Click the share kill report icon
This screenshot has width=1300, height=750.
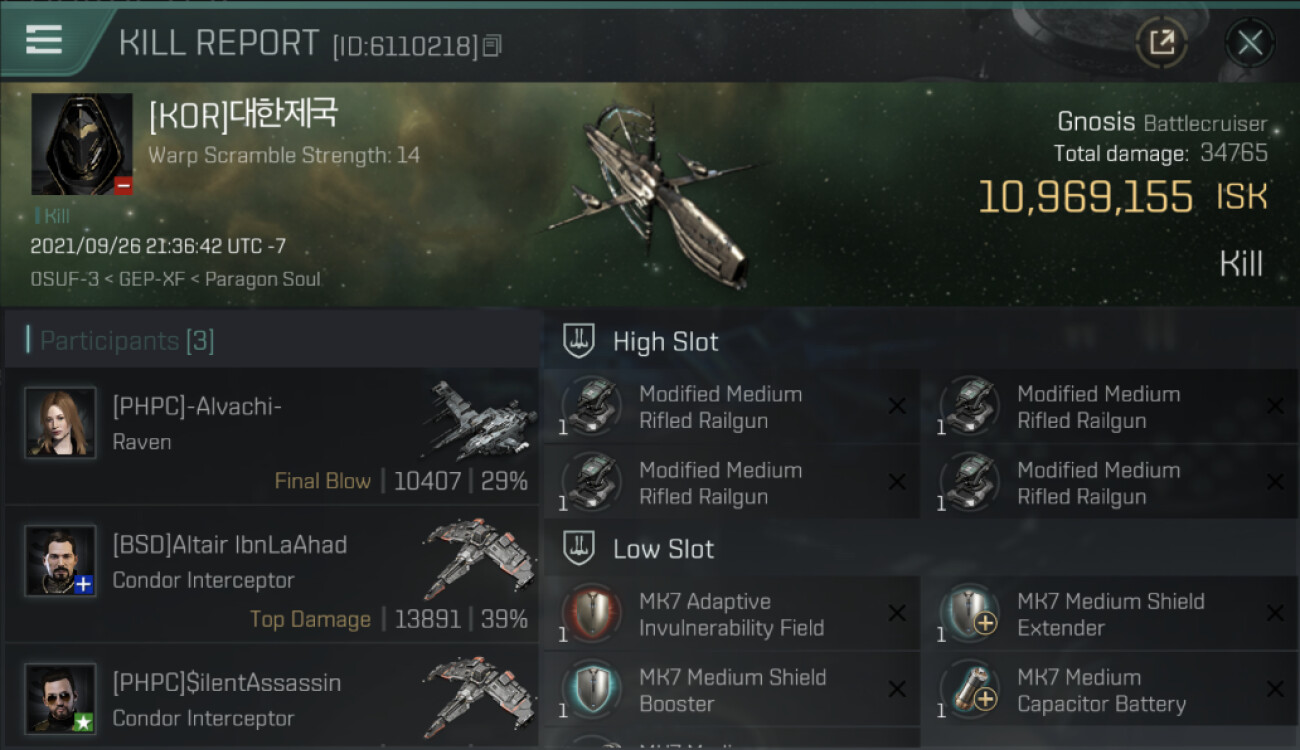(x=1162, y=42)
